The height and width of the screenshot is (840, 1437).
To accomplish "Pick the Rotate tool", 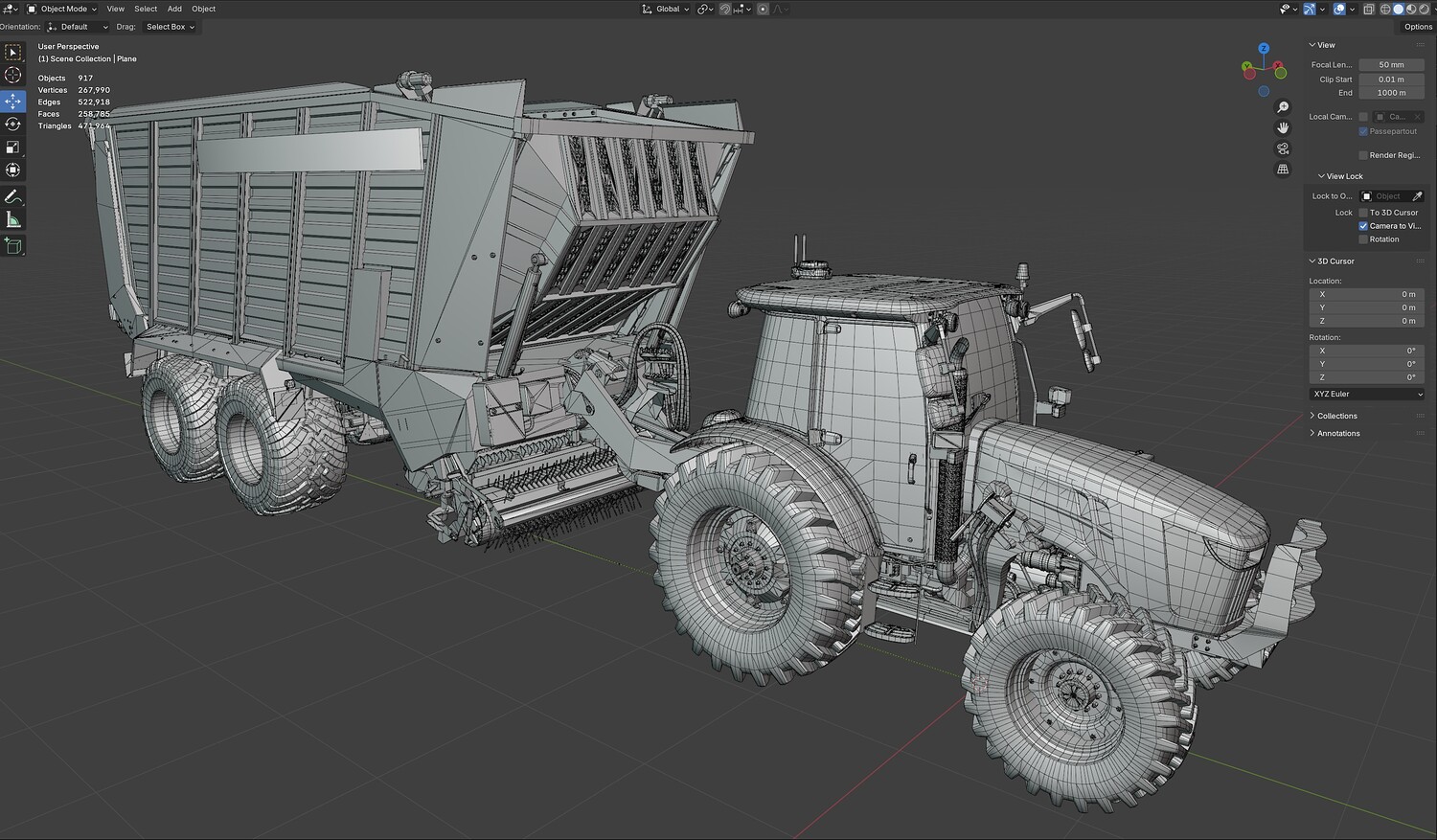I will point(13,124).
